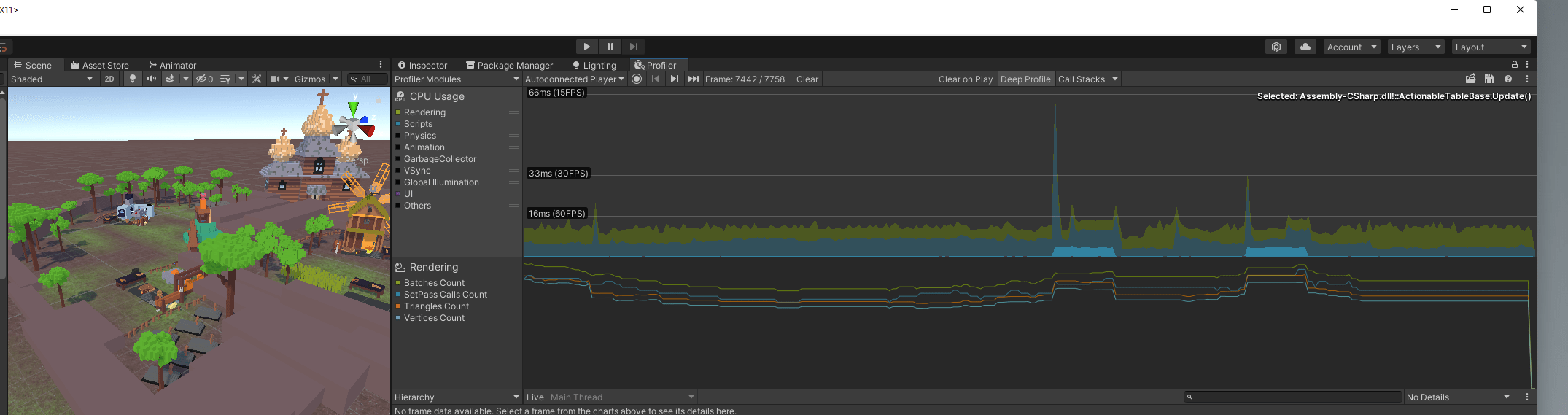
Task: Open the Layers dropdown
Action: point(1416,47)
